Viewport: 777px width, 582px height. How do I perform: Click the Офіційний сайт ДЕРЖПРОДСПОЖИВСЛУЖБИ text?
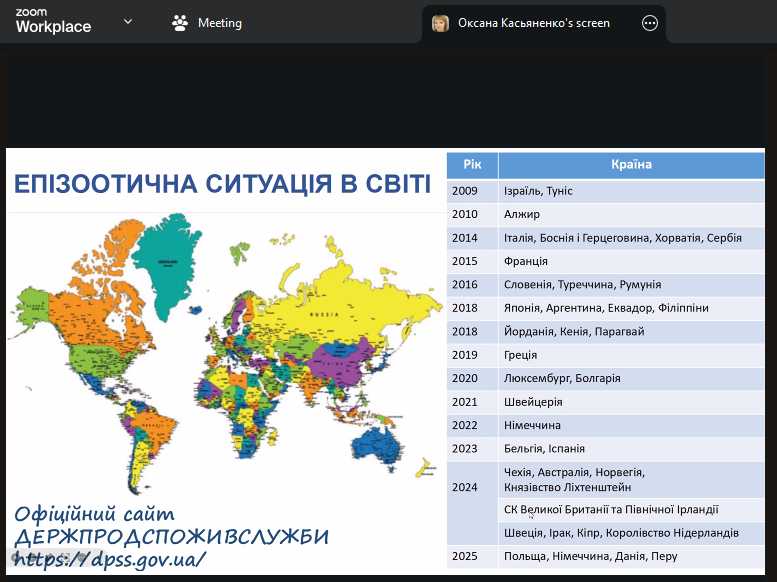(x=170, y=525)
